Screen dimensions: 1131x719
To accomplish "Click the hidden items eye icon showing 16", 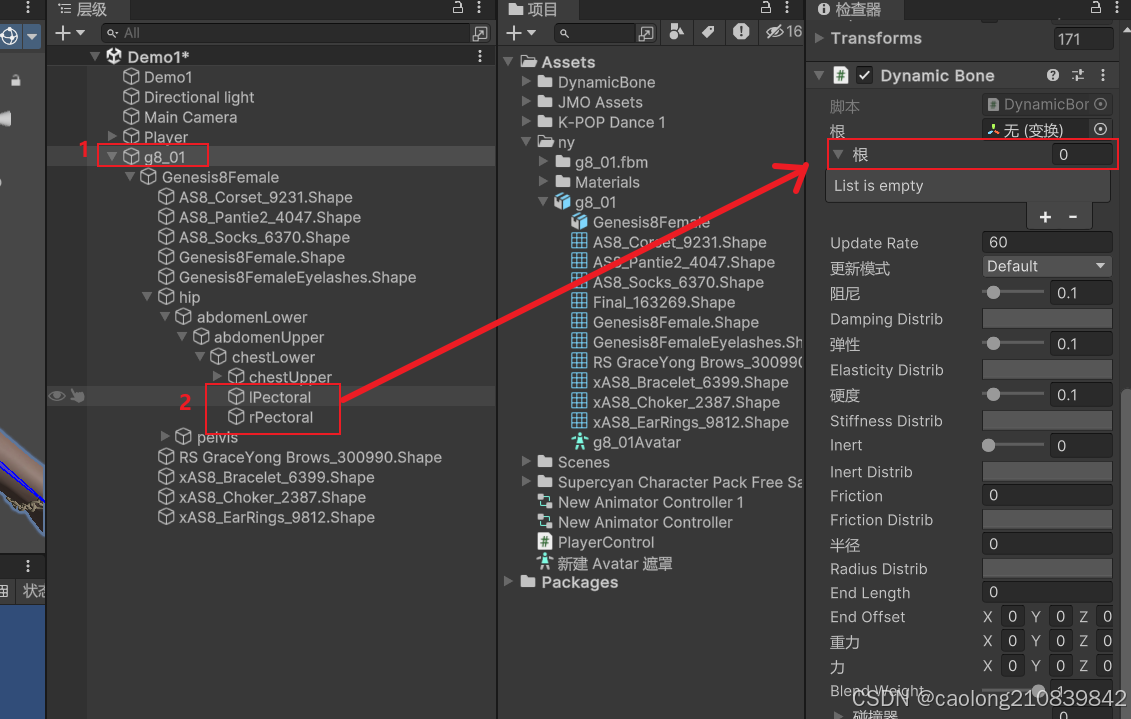I will pos(777,33).
